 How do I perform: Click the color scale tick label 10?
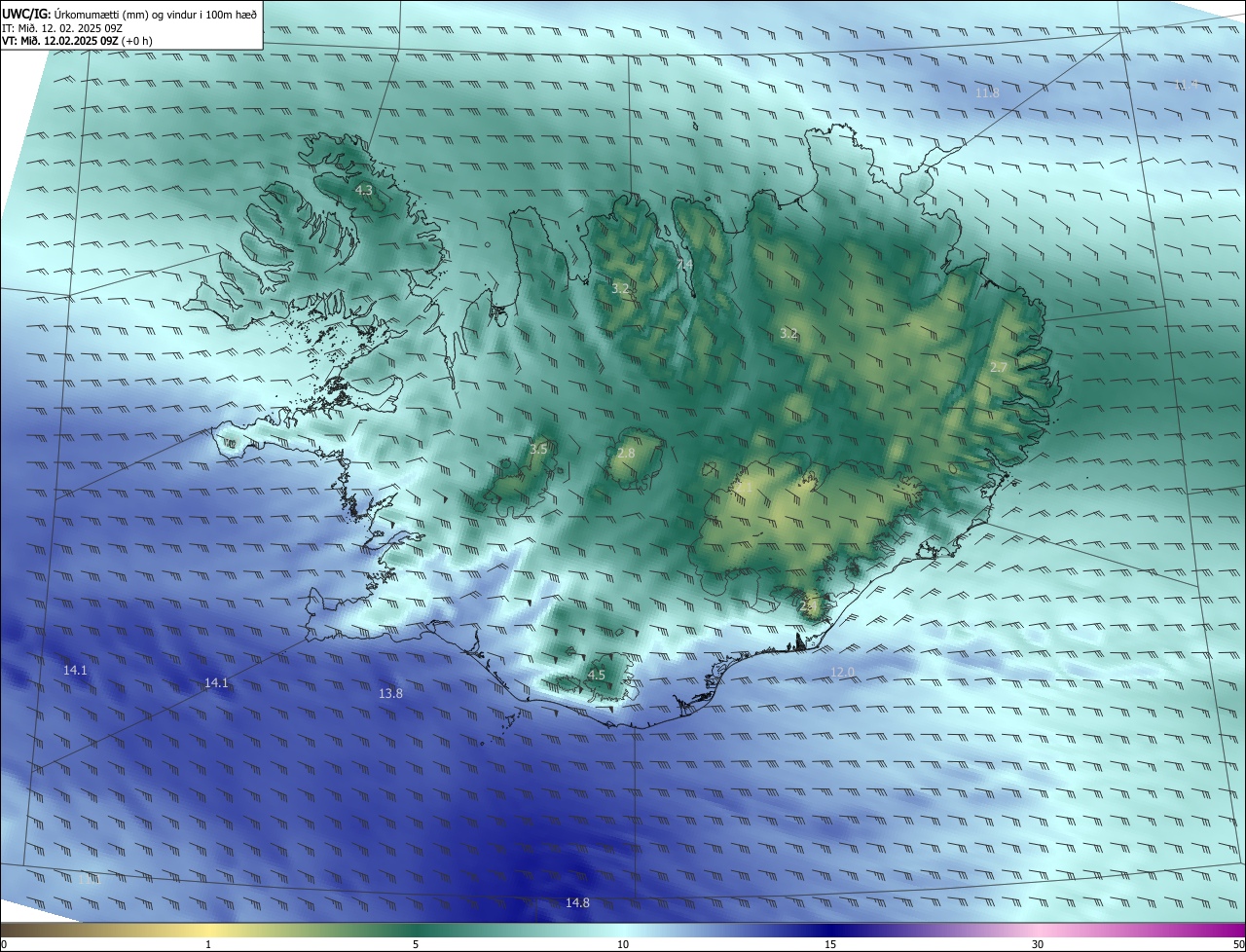[x=623, y=944]
